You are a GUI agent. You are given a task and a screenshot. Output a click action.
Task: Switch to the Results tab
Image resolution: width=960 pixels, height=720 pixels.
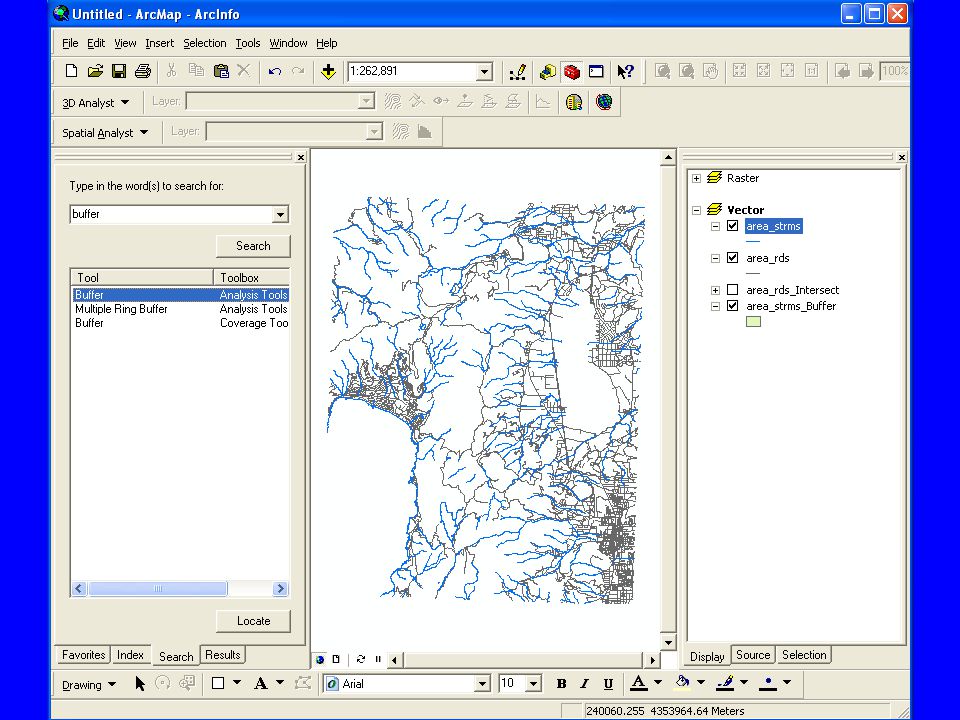(x=223, y=654)
